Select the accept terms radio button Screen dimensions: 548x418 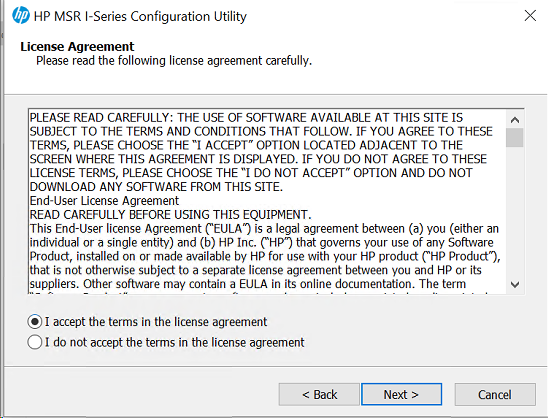pos(35,322)
